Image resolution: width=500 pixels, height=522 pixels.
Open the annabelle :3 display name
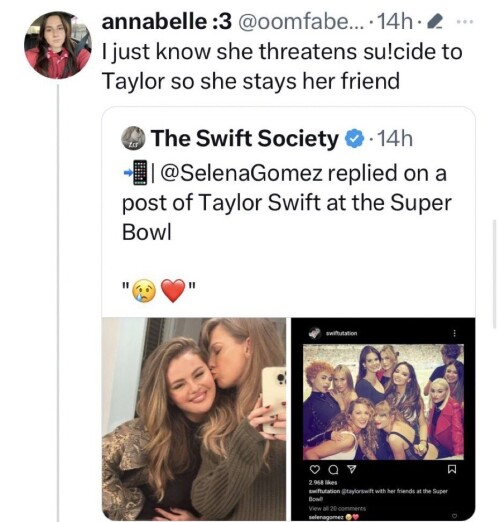pyautogui.click(x=166, y=22)
